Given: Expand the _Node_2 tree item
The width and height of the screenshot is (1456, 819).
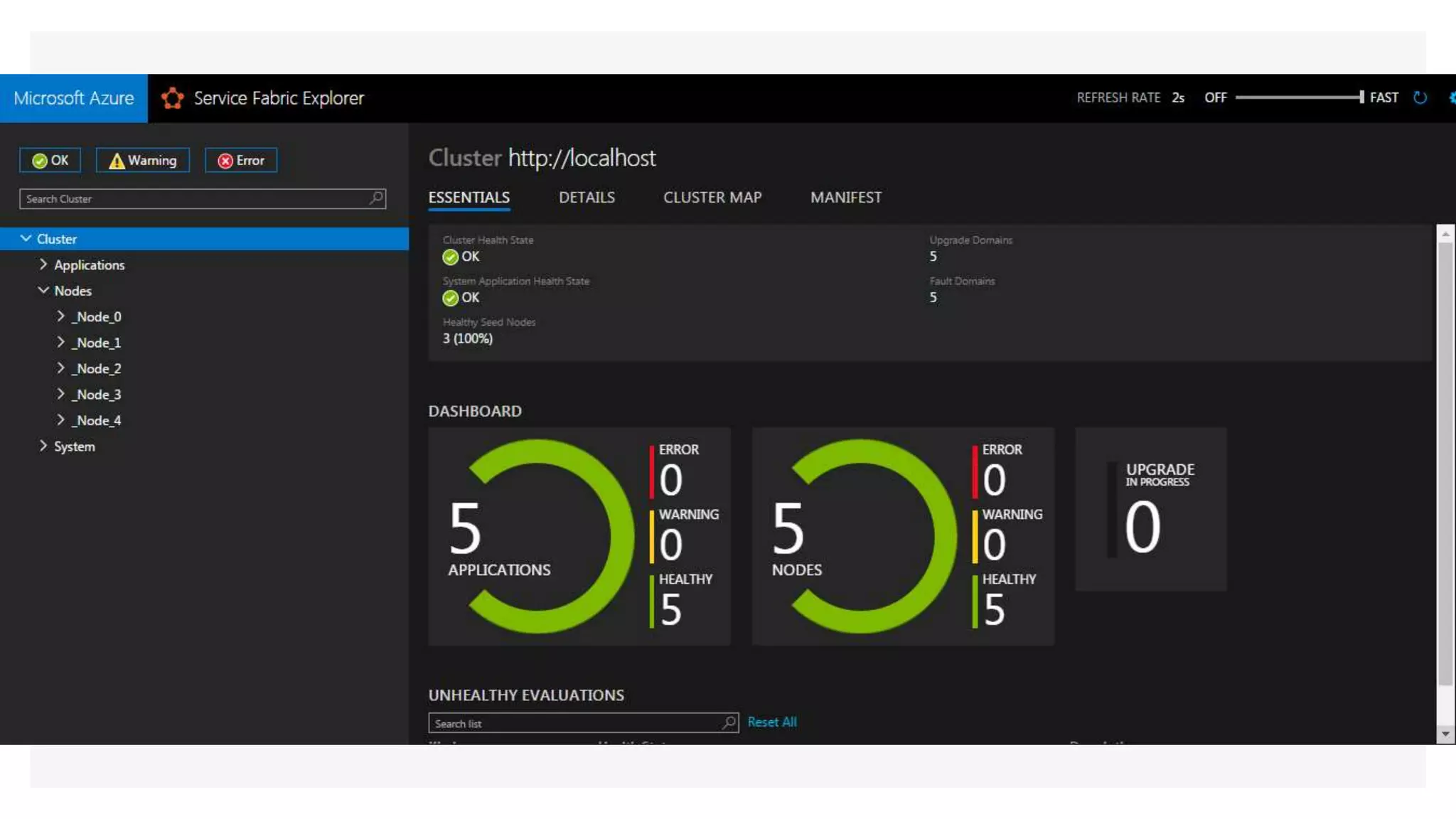Looking at the screenshot, I should (x=61, y=368).
